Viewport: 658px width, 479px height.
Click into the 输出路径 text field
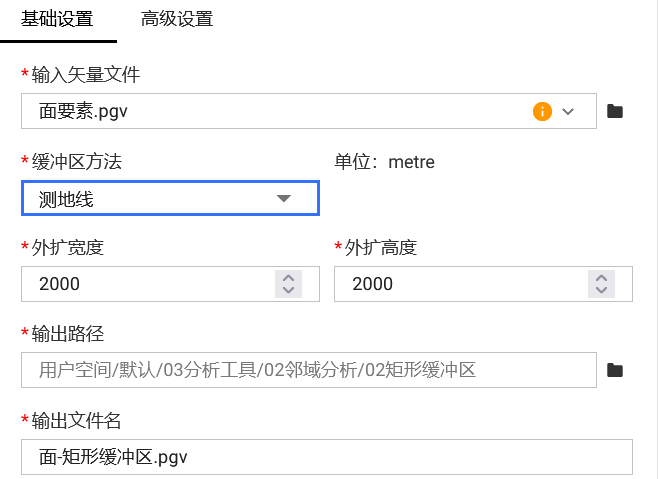[x=300, y=370]
